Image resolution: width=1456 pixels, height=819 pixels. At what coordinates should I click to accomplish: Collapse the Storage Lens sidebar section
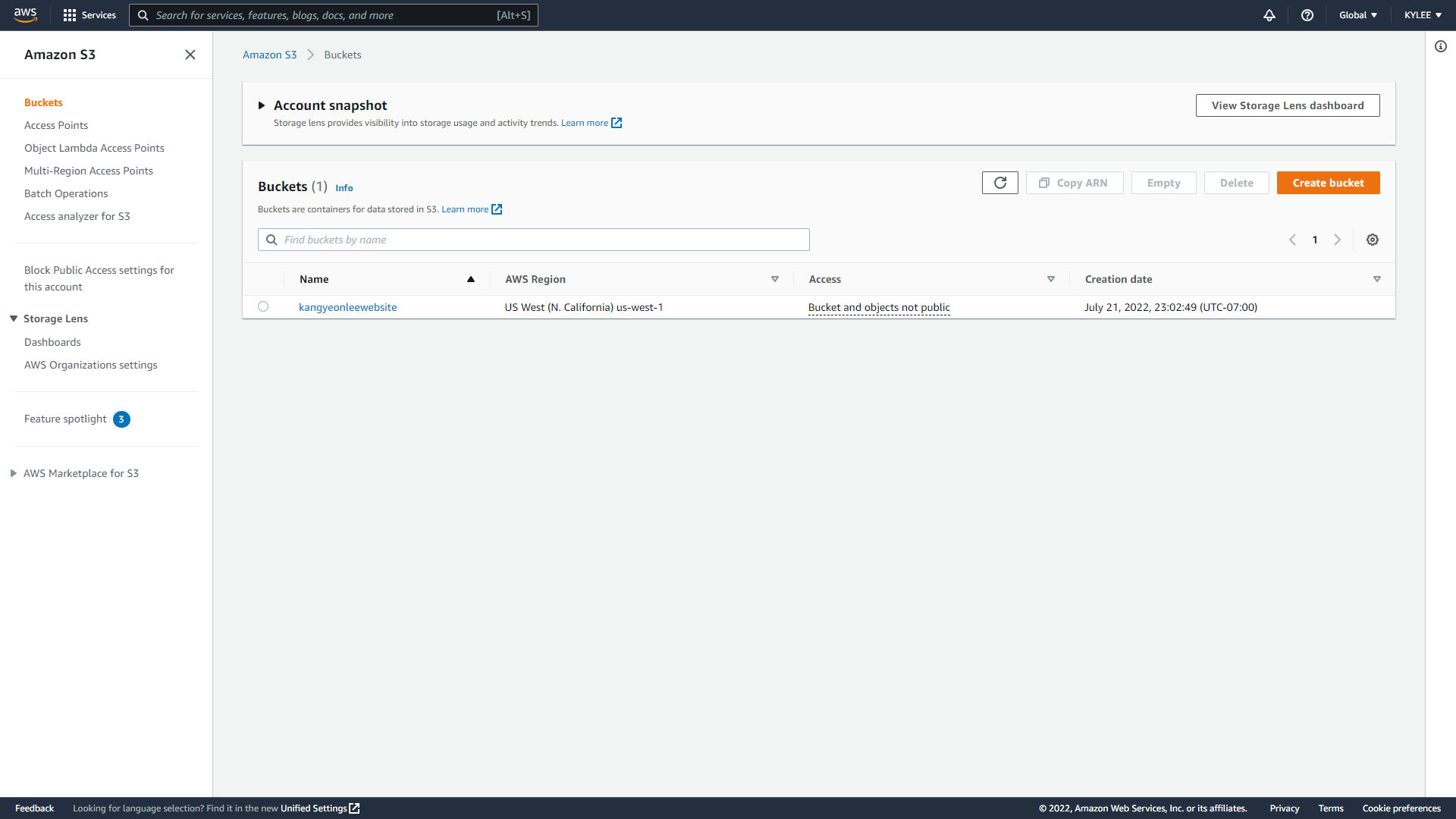(x=14, y=318)
